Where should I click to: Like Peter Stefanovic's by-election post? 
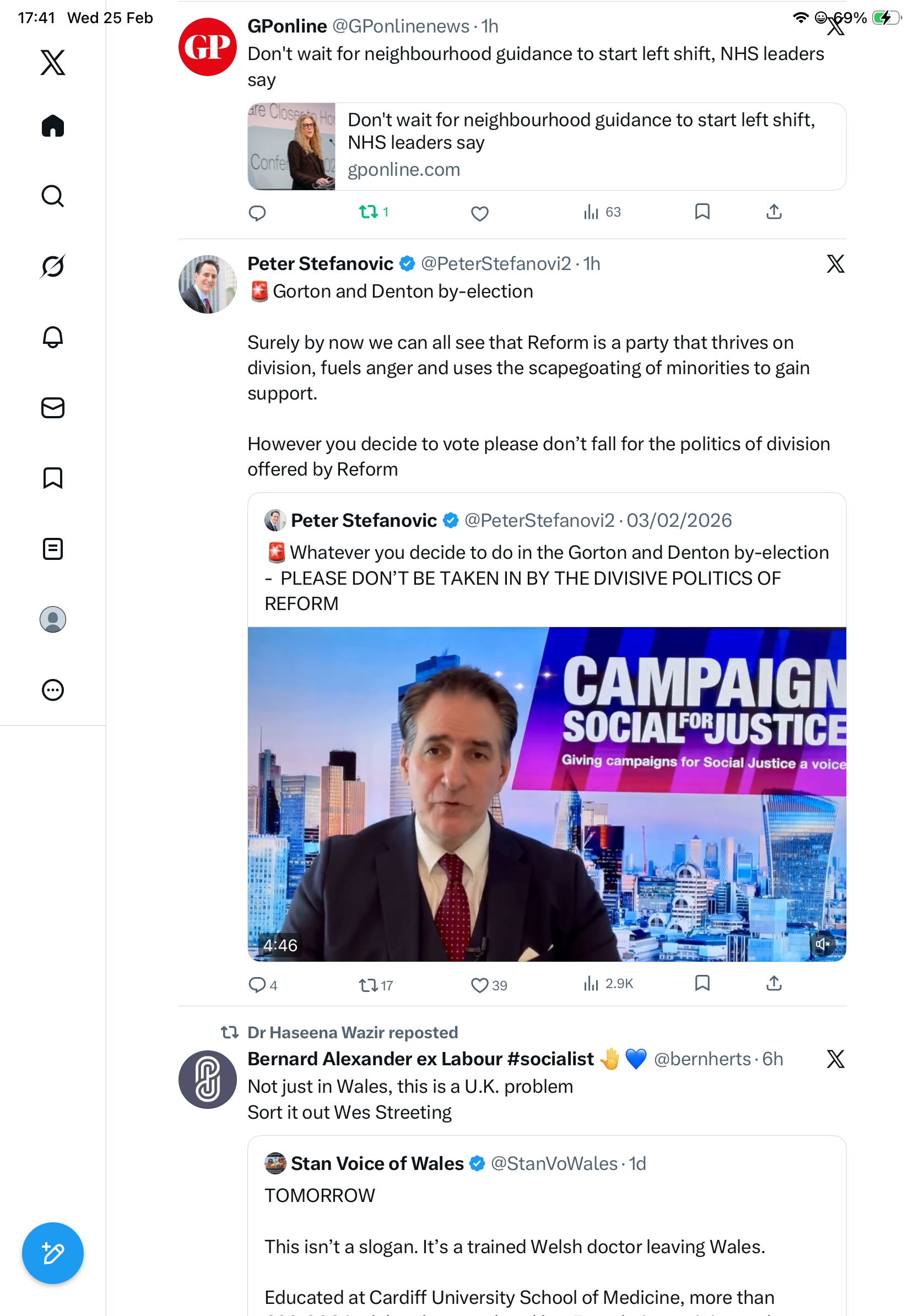point(479,985)
